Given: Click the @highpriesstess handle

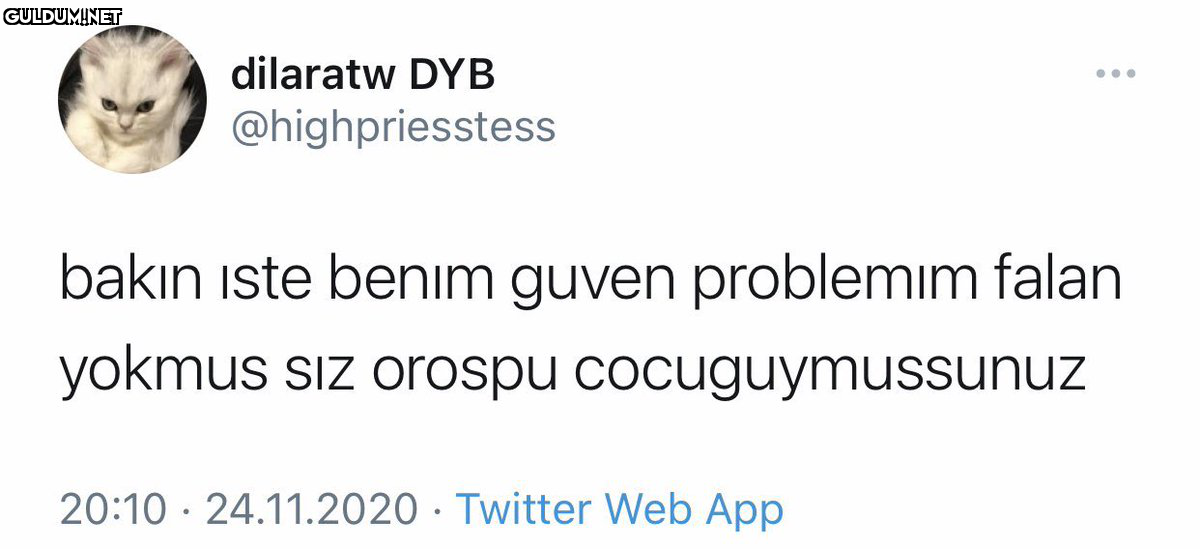Looking at the screenshot, I should pyautogui.click(x=393, y=128).
